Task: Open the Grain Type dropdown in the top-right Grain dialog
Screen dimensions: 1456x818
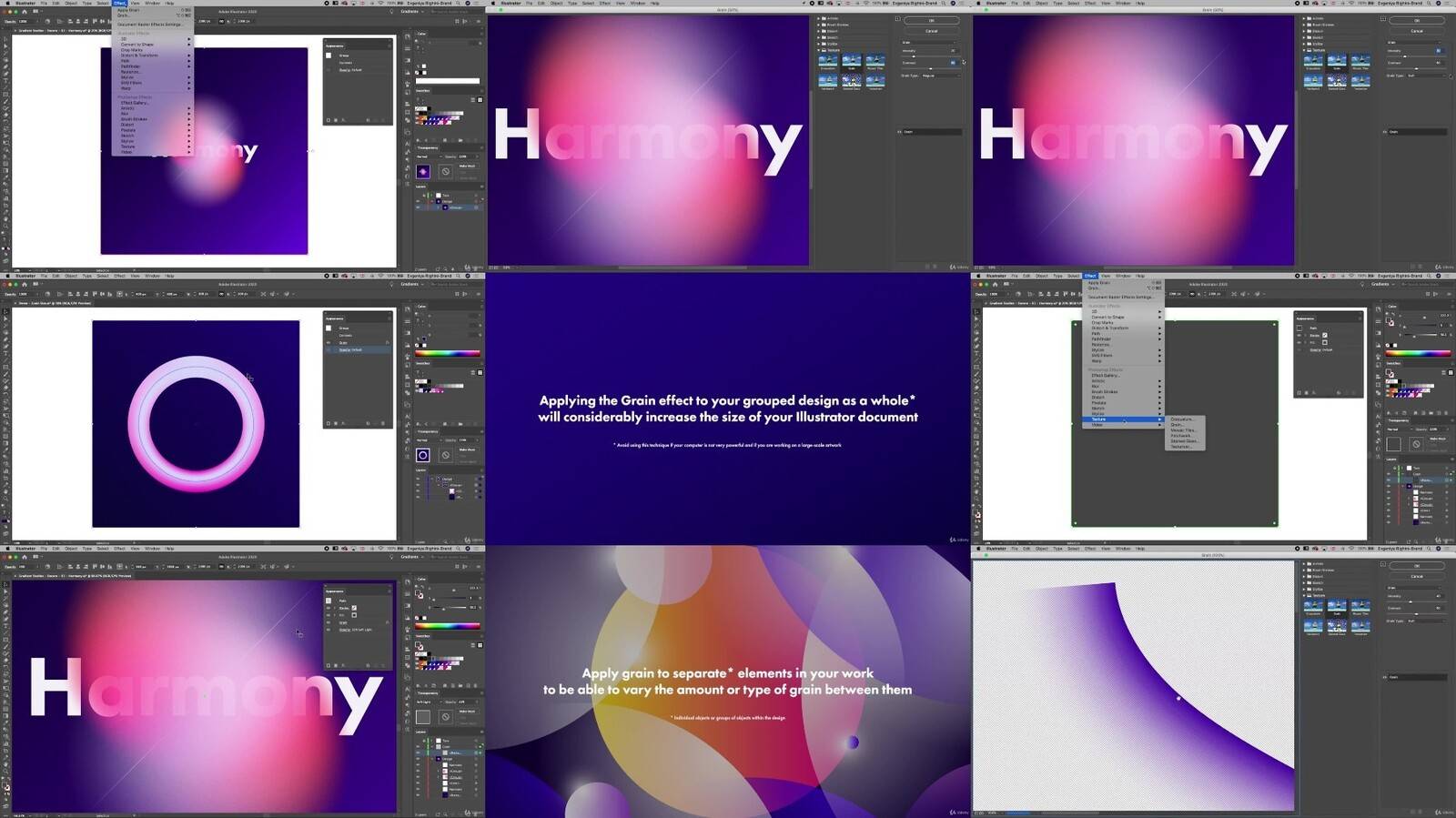Action: click(1427, 76)
